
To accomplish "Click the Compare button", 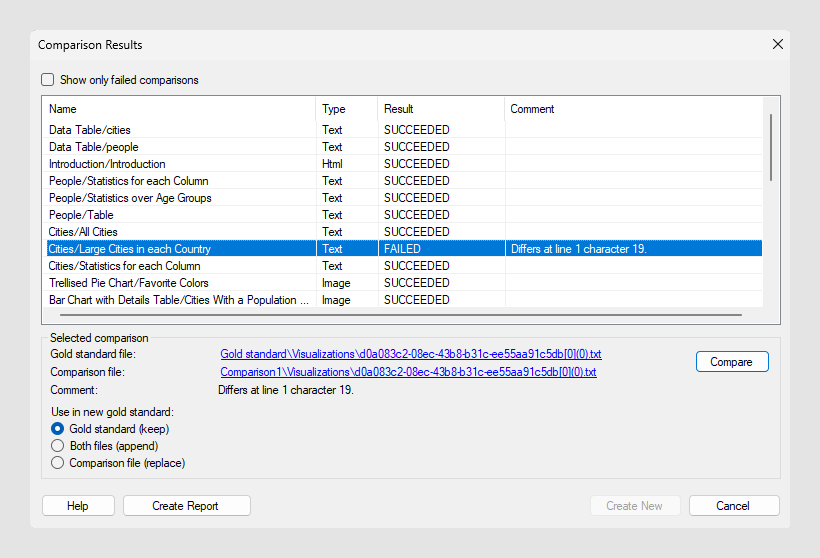I will point(732,362).
